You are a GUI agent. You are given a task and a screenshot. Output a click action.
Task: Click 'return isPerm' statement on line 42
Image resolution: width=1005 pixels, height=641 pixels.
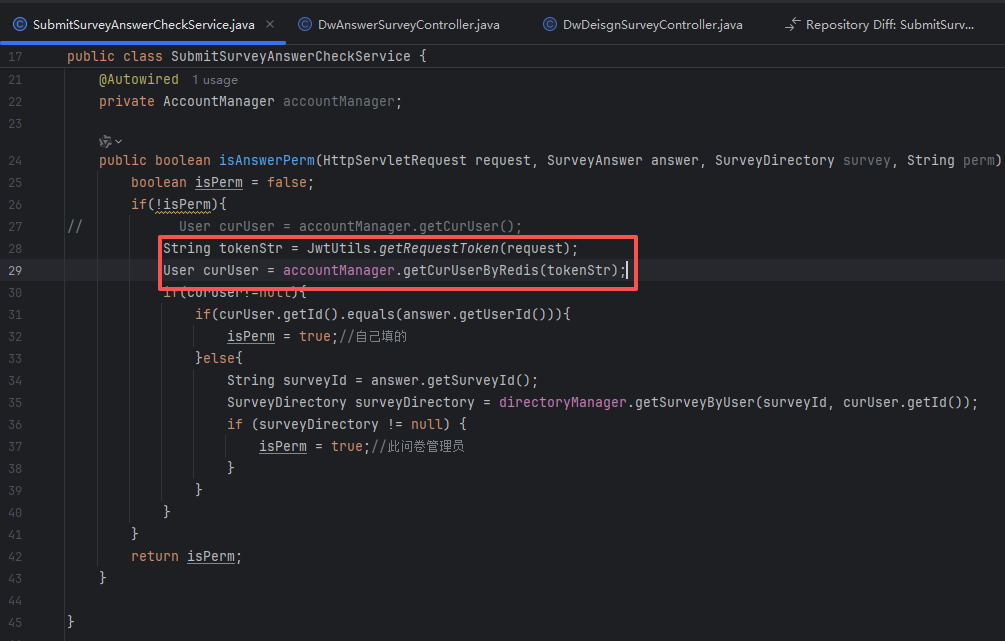(186, 556)
